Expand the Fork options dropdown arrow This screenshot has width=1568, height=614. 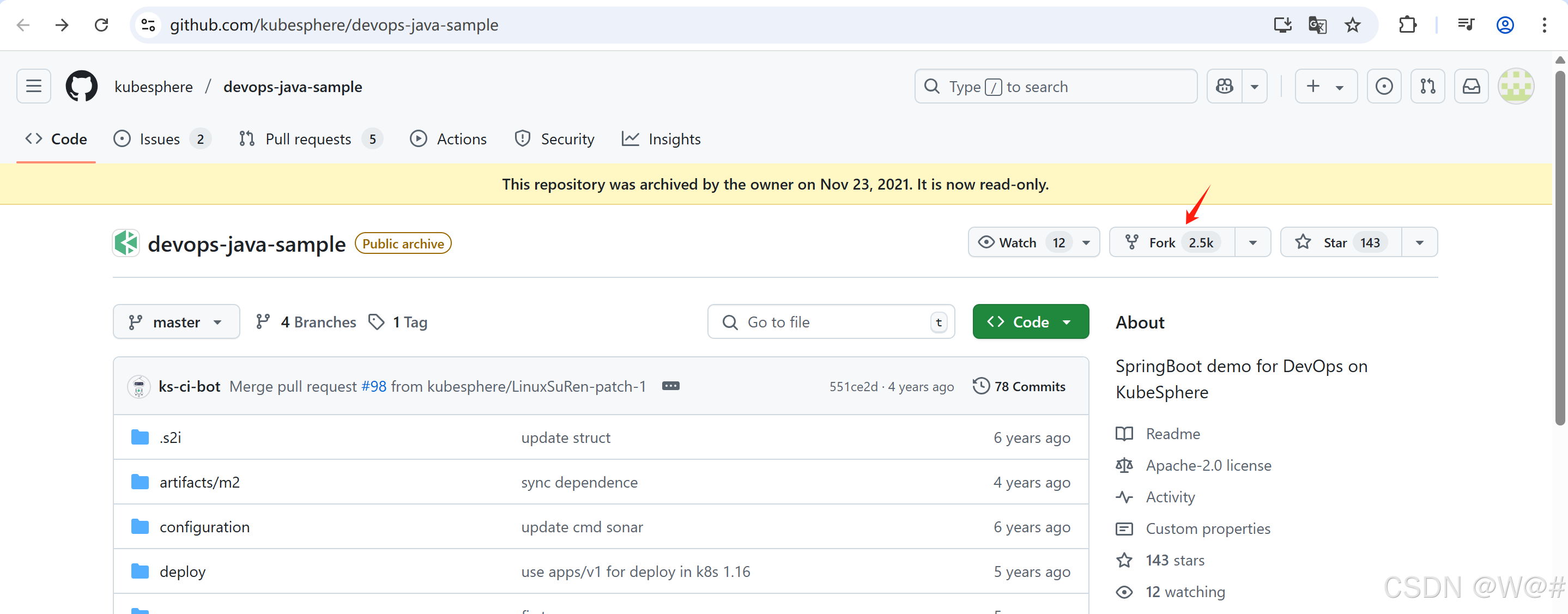[x=1252, y=242]
